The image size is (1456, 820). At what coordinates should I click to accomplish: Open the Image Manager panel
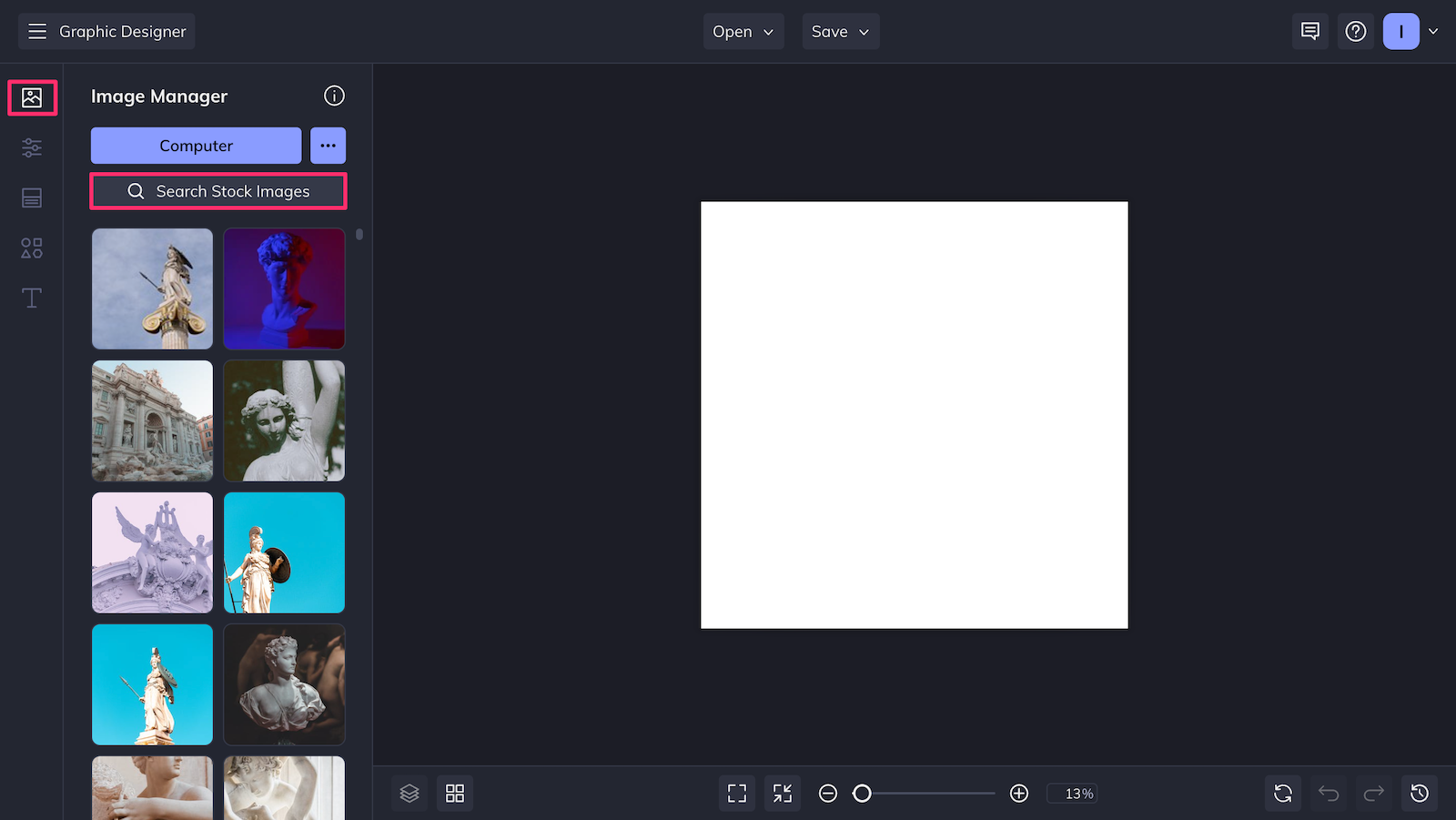click(32, 97)
